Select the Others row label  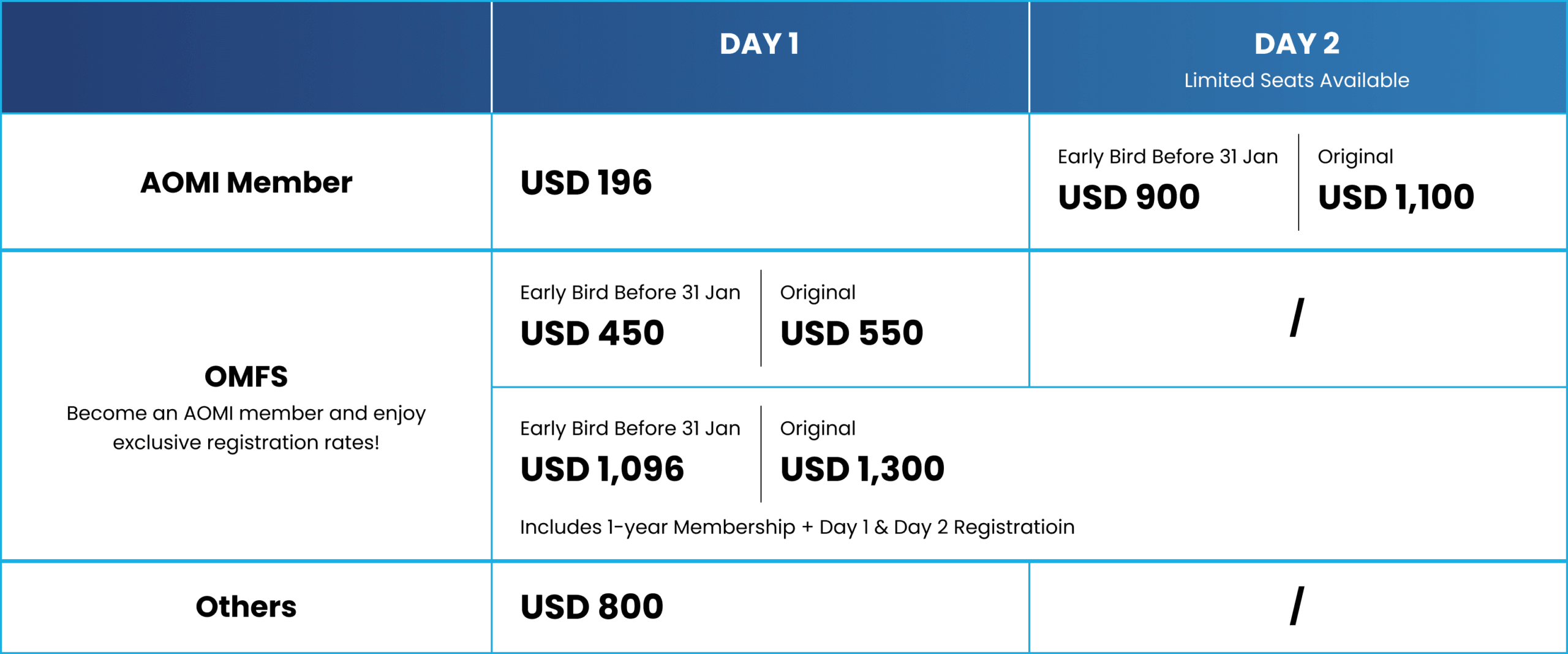click(x=246, y=607)
